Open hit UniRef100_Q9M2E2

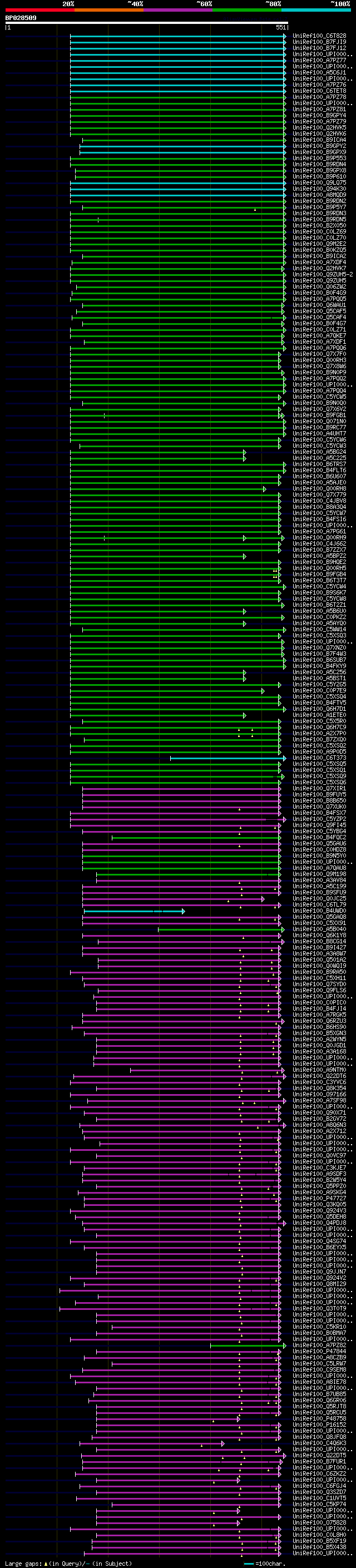point(319,244)
